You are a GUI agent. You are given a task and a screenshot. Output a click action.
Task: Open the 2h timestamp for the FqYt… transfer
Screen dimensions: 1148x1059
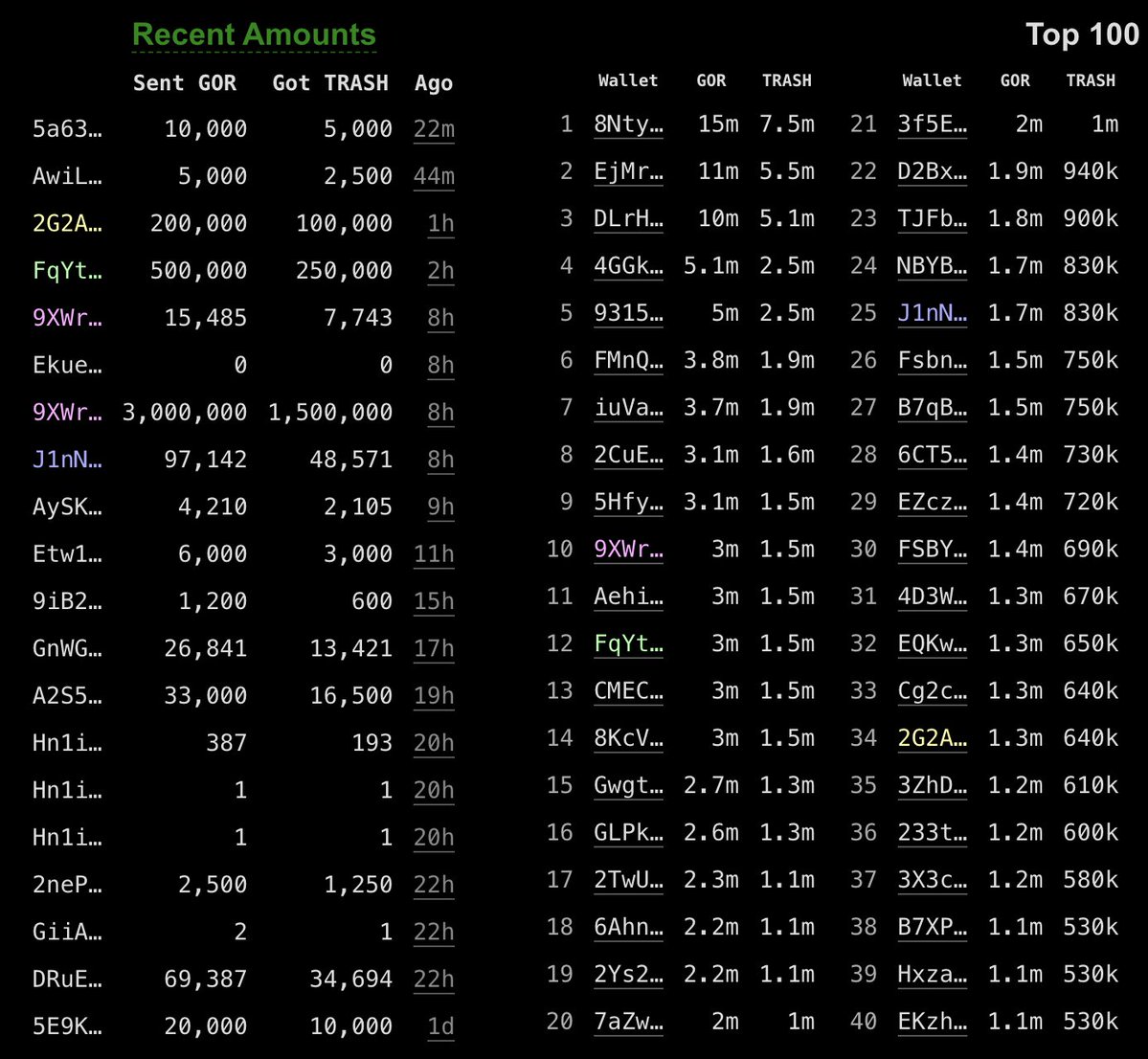[x=439, y=271]
